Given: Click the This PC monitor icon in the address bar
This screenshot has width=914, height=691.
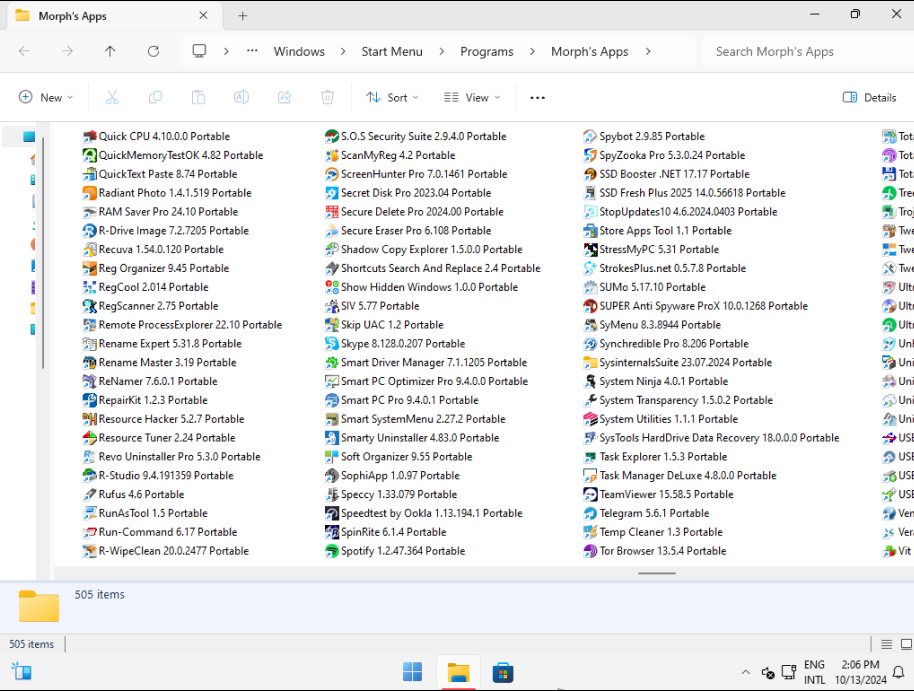Looking at the screenshot, I should point(199,51).
